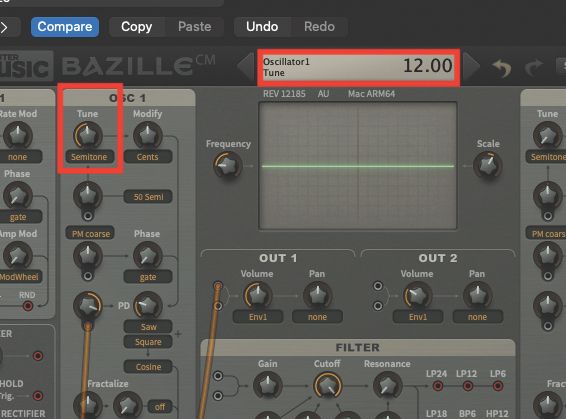This screenshot has height=419, width=566.
Task: Click the OSC 1 PM coarse knob
Action: (x=88, y=255)
